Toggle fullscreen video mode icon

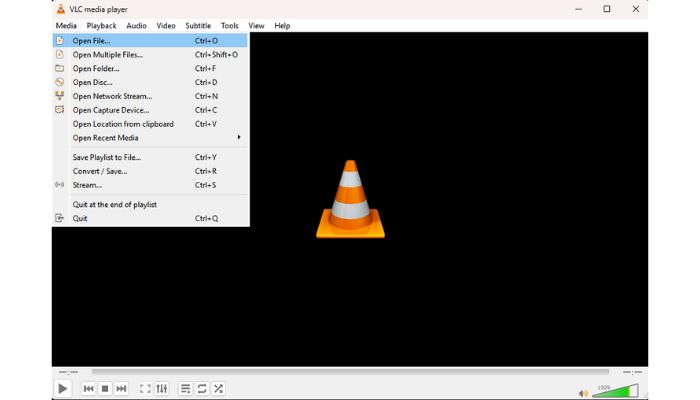coord(145,389)
